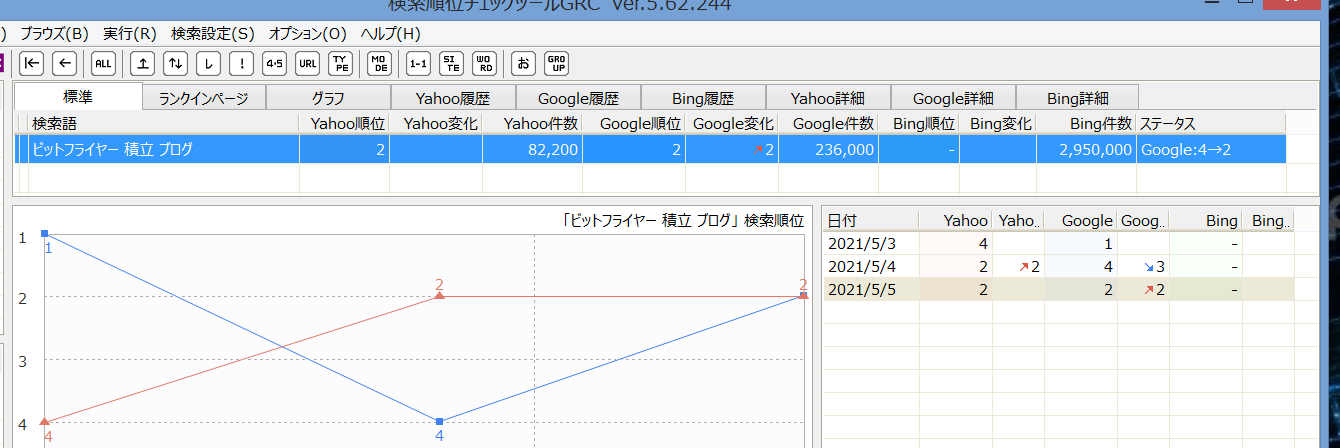Image resolution: width=1340 pixels, height=448 pixels.
Task: Select the 2021/5/5 history row
Action: pos(1058,289)
